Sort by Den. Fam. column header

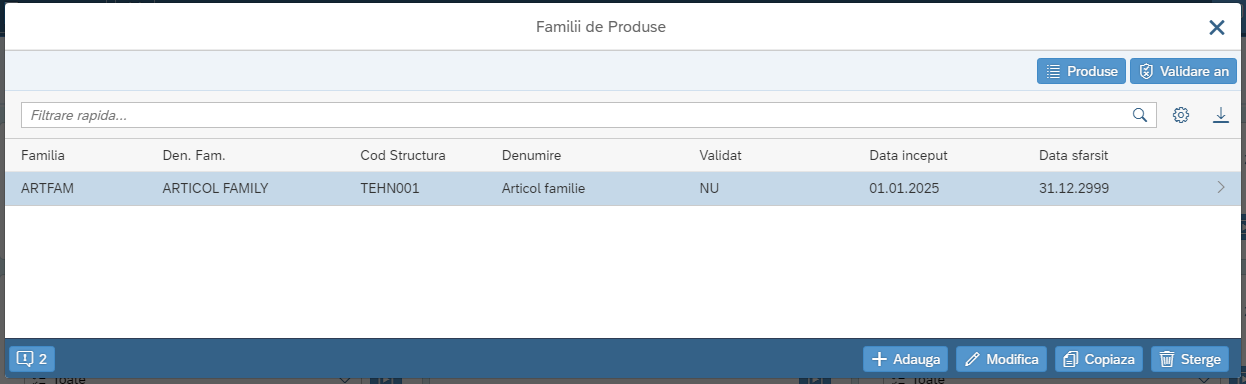(x=194, y=155)
